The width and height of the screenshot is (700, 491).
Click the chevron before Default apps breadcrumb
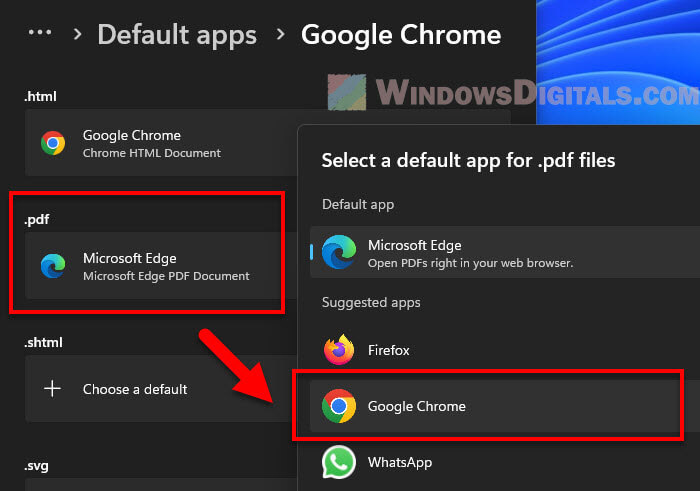78,34
